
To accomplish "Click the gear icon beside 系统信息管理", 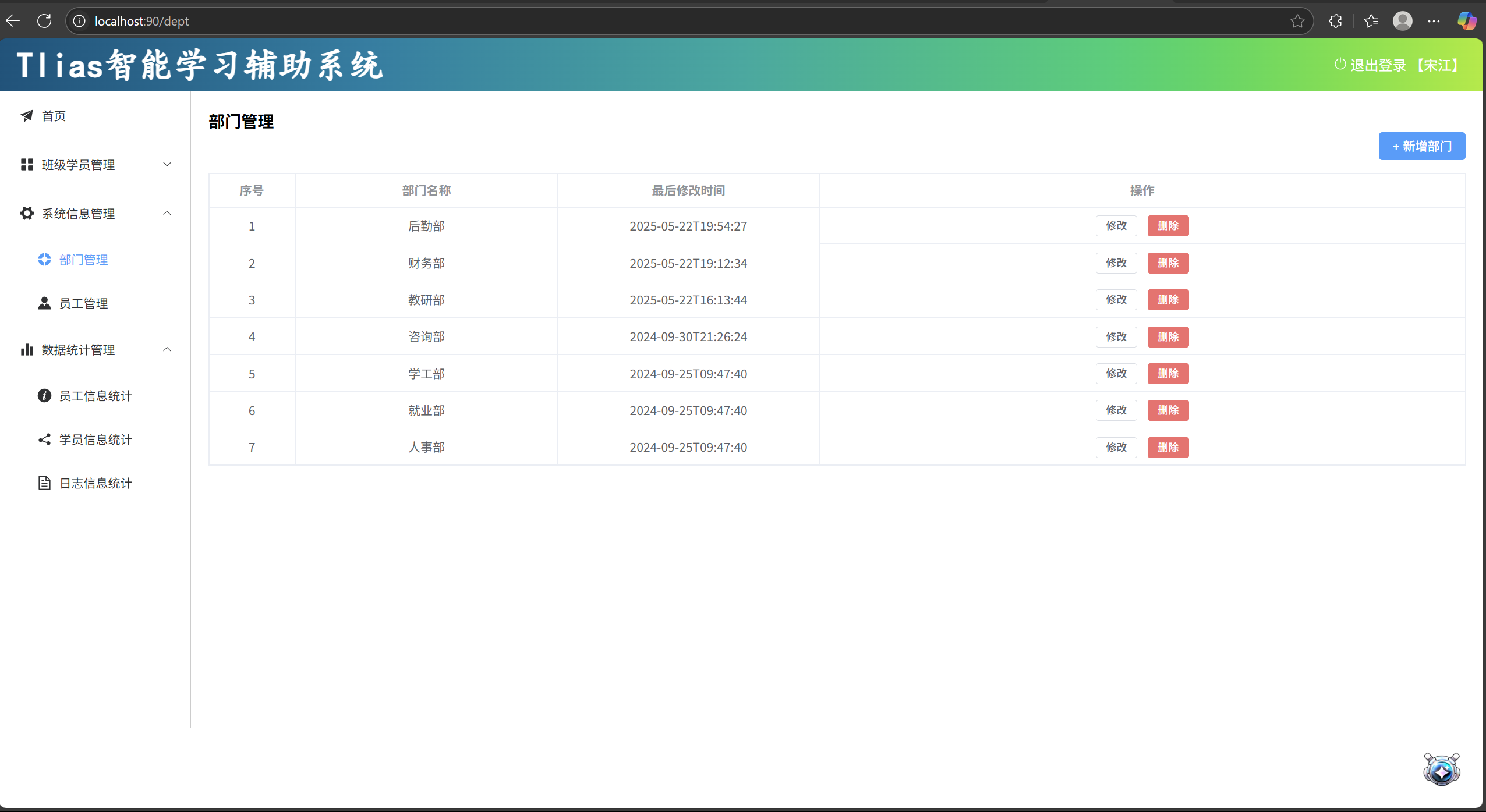I will coord(27,214).
